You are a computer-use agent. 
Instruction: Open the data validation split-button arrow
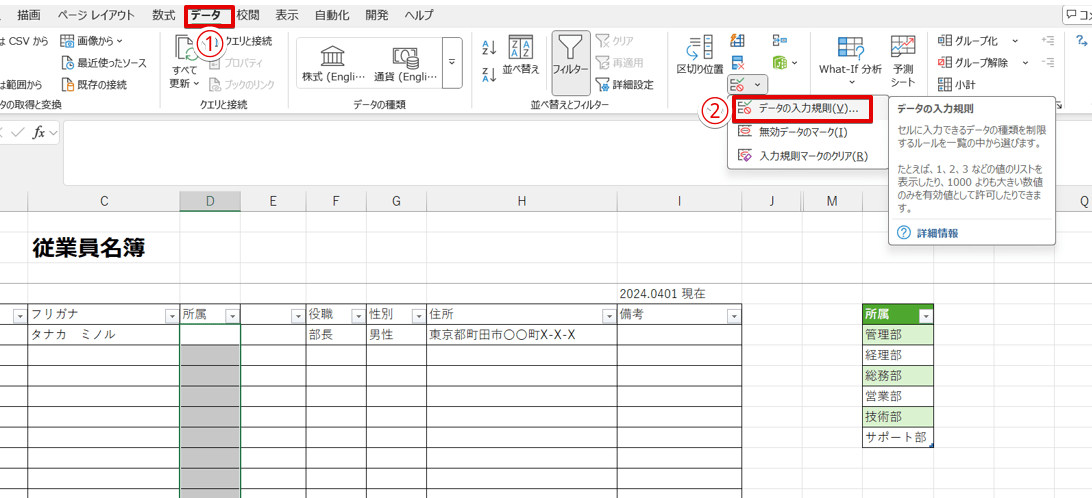coord(758,85)
